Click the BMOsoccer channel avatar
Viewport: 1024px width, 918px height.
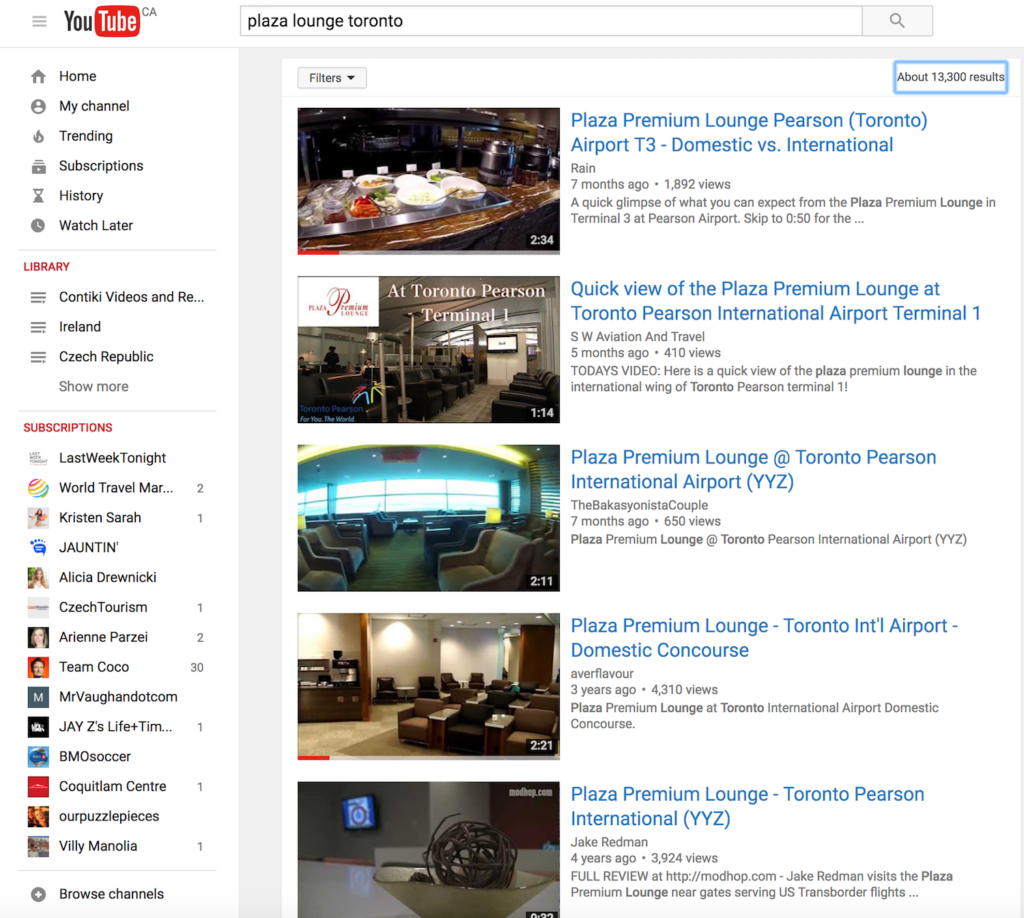pos(39,757)
